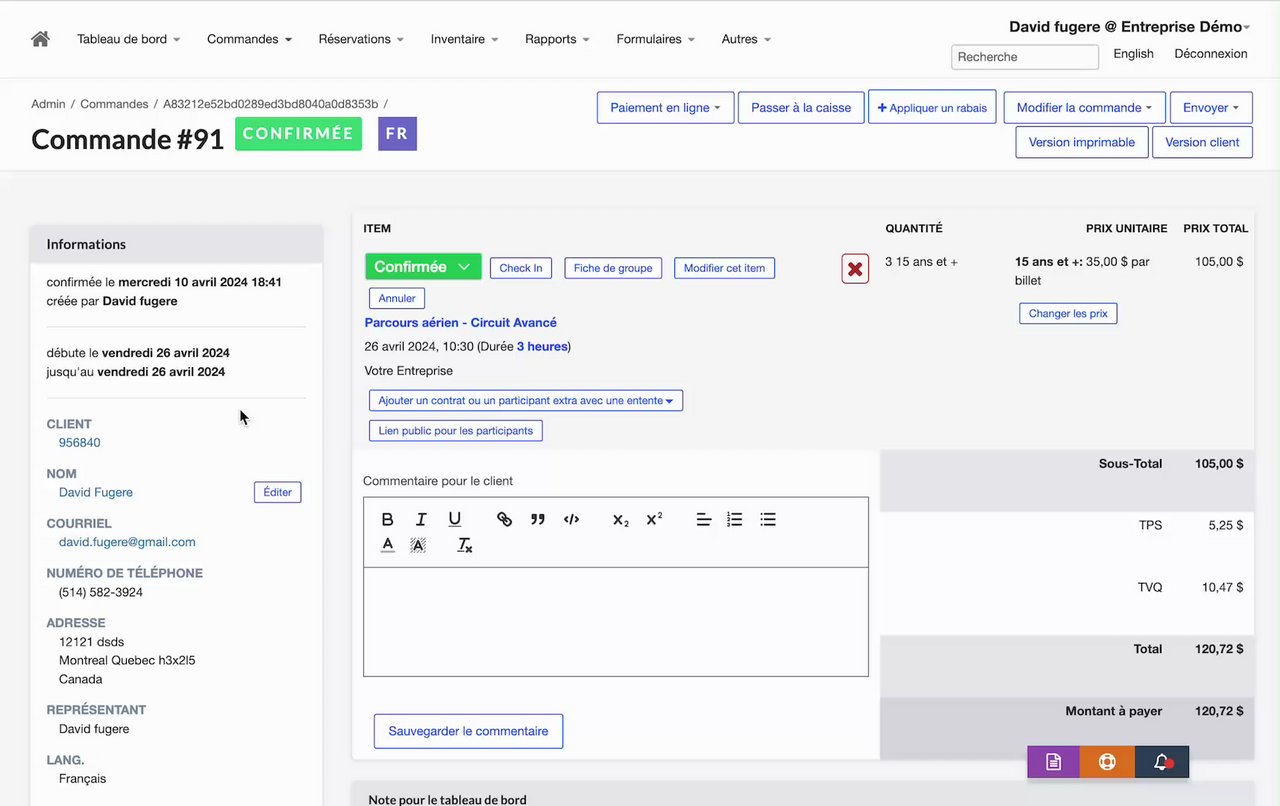Change item status Confirmée dropdown
1280x806 pixels.
click(x=423, y=267)
